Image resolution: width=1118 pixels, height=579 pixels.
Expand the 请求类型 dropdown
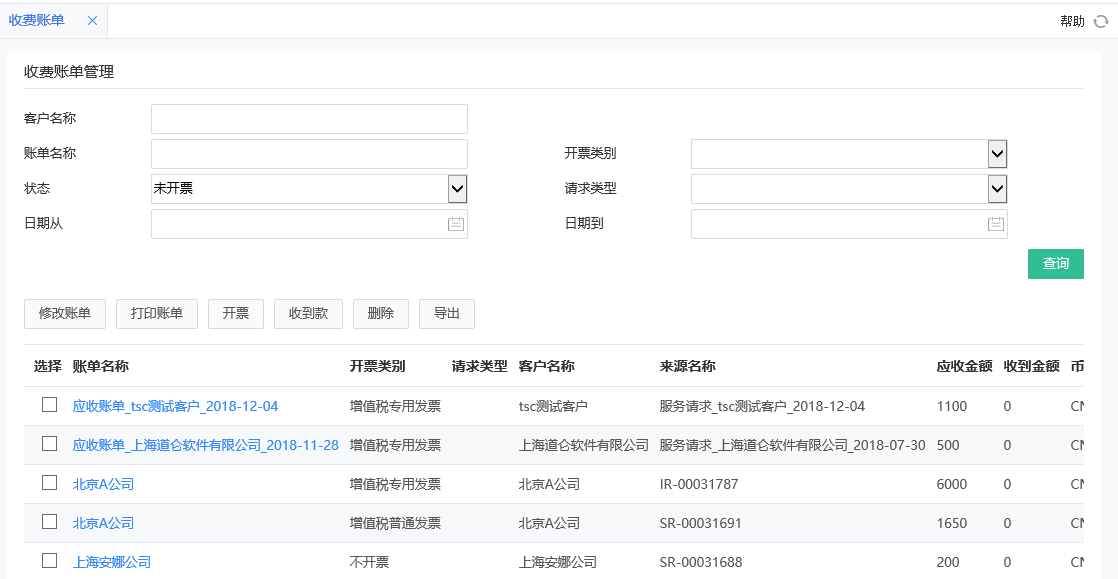996,188
